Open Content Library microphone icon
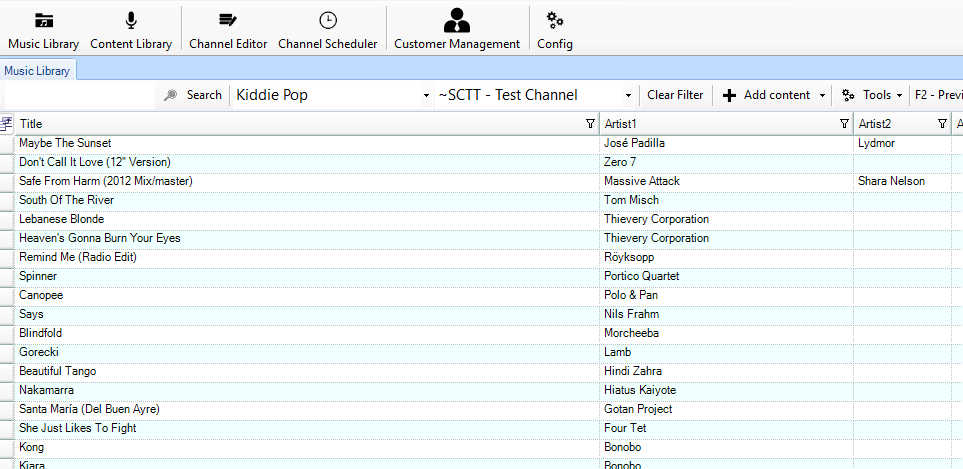 pos(131,20)
